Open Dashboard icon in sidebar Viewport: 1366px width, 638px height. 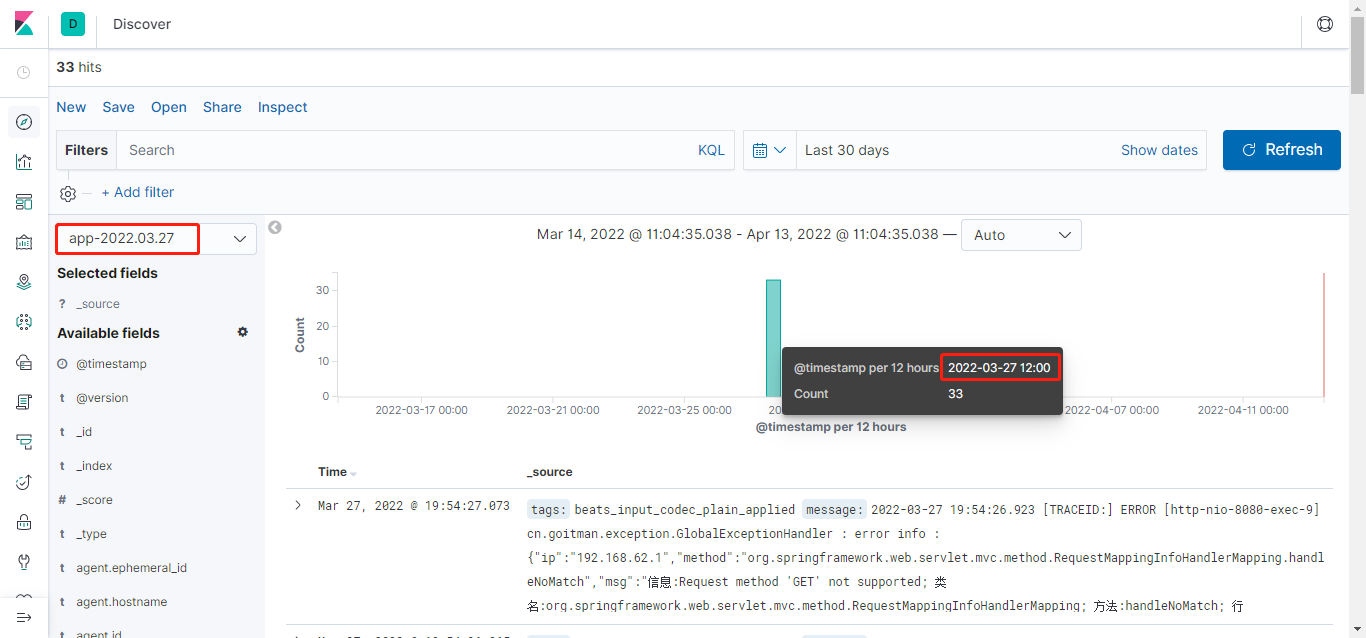click(x=24, y=202)
